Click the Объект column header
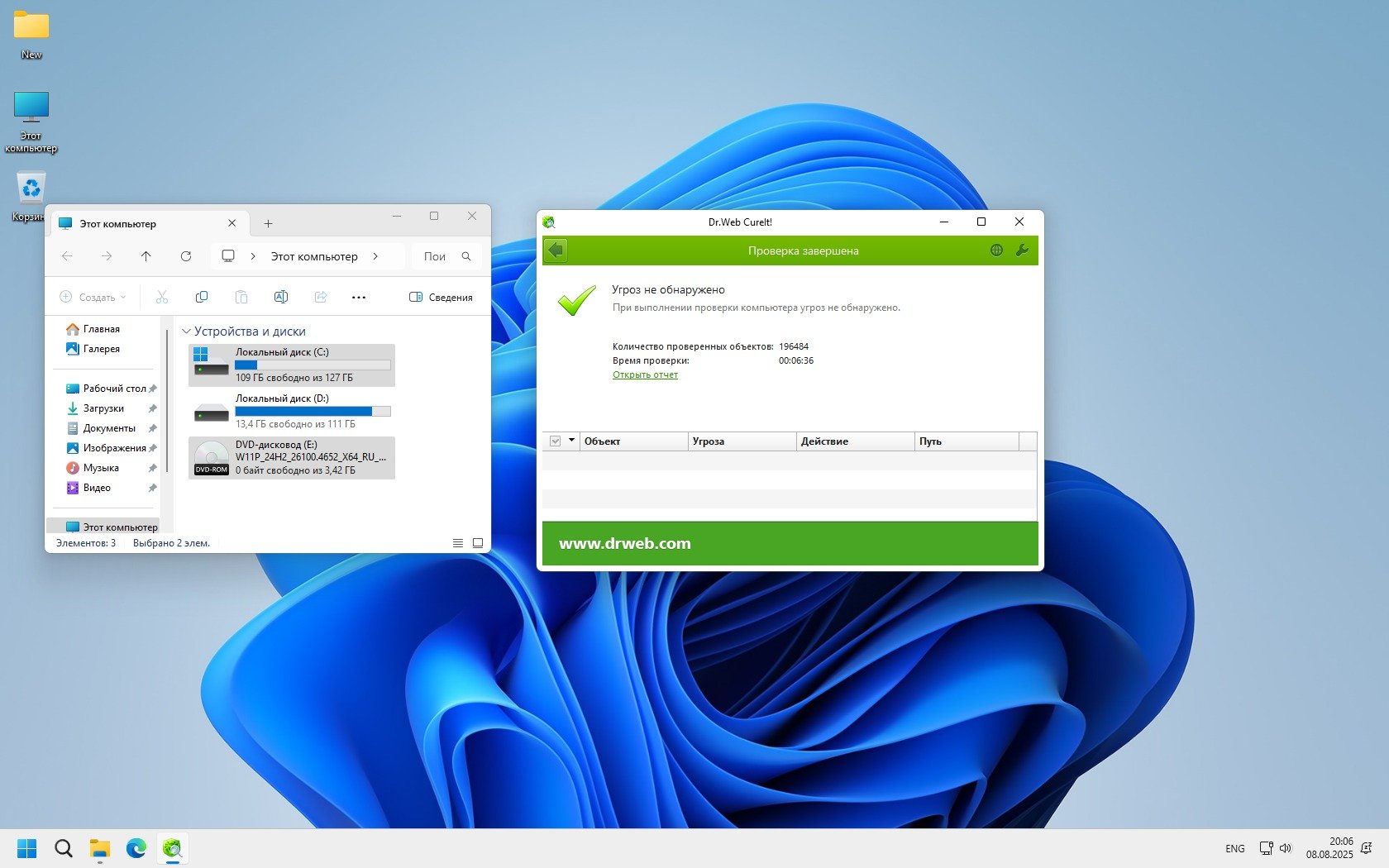 click(634, 441)
